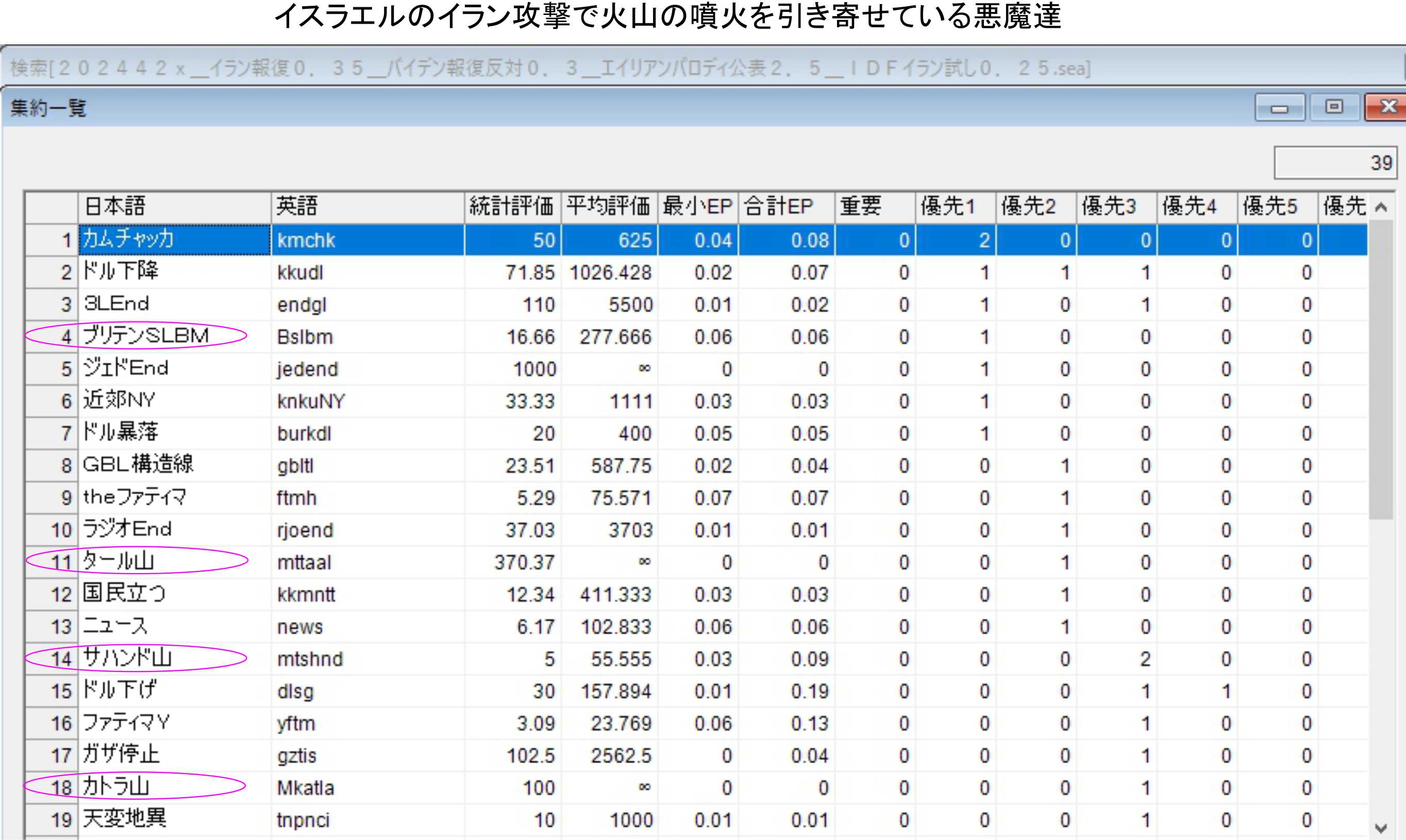
Task: Click the ftmh English cell
Action: (368, 498)
